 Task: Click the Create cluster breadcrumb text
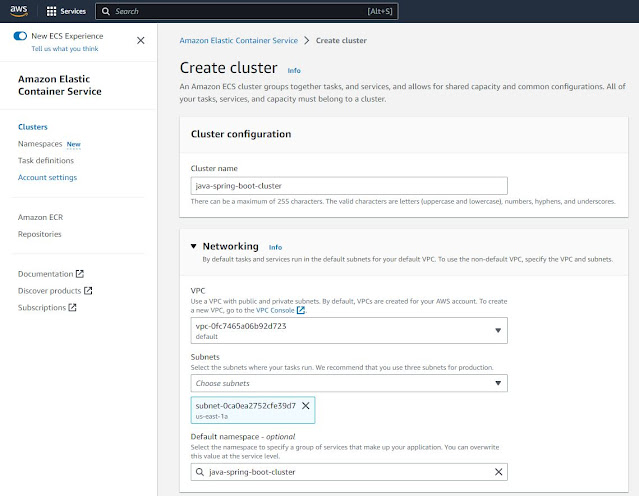click(x=341, y=40)
